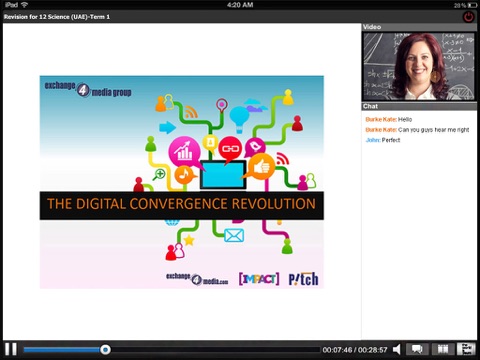Click the IMPACT logo on the slide
The height and width of the screenshot is (360, 480).
tap(259, 279)
